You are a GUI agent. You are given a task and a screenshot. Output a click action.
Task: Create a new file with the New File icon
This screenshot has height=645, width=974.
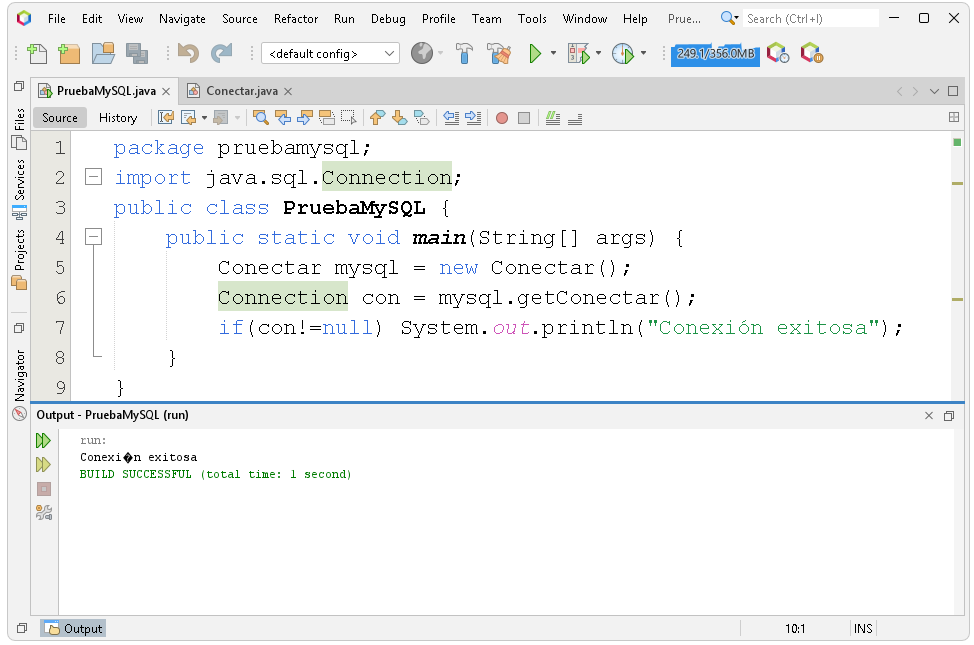[x=37, y=53]
